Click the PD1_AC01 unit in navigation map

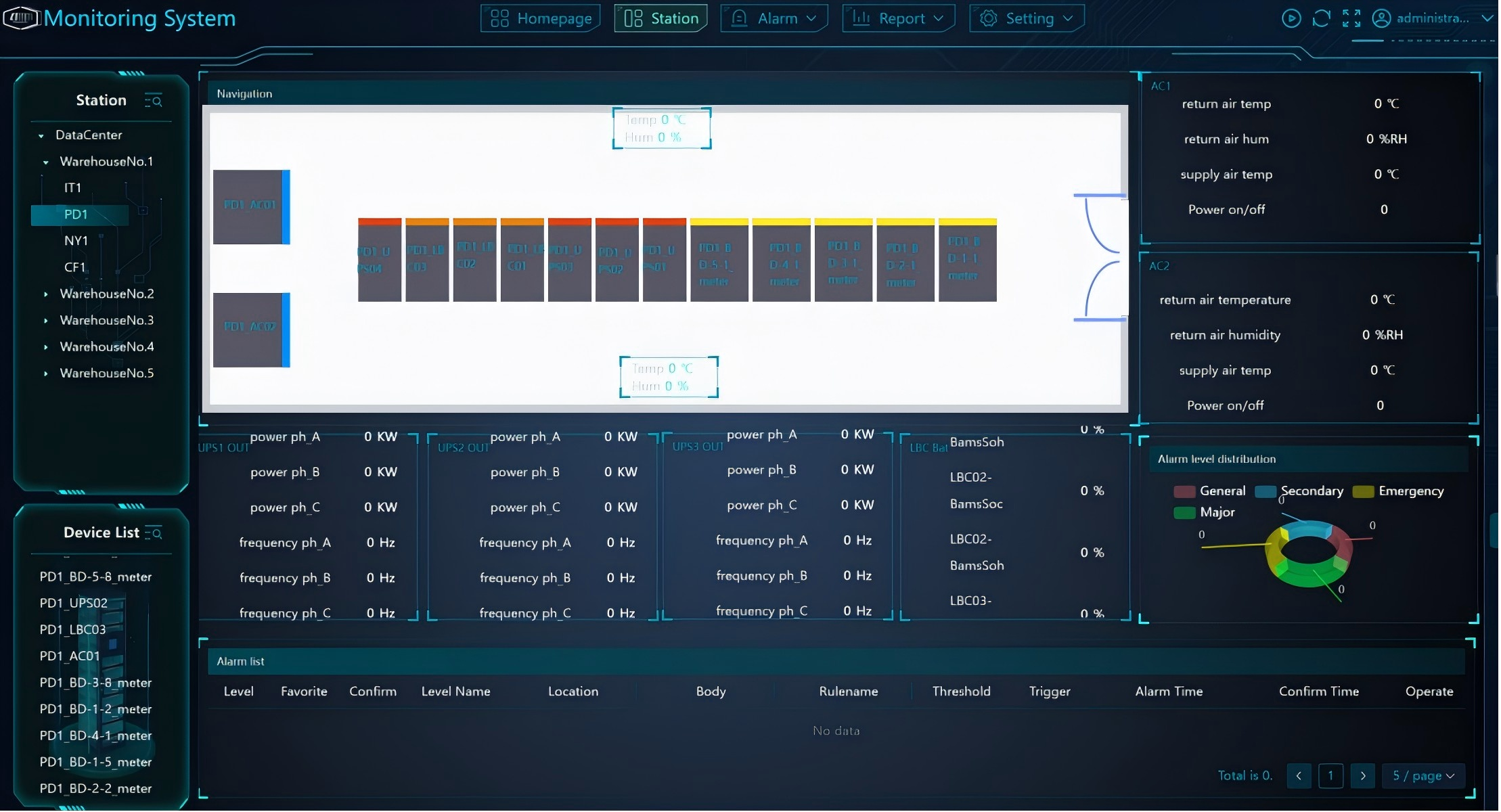(x=252, y=207)
